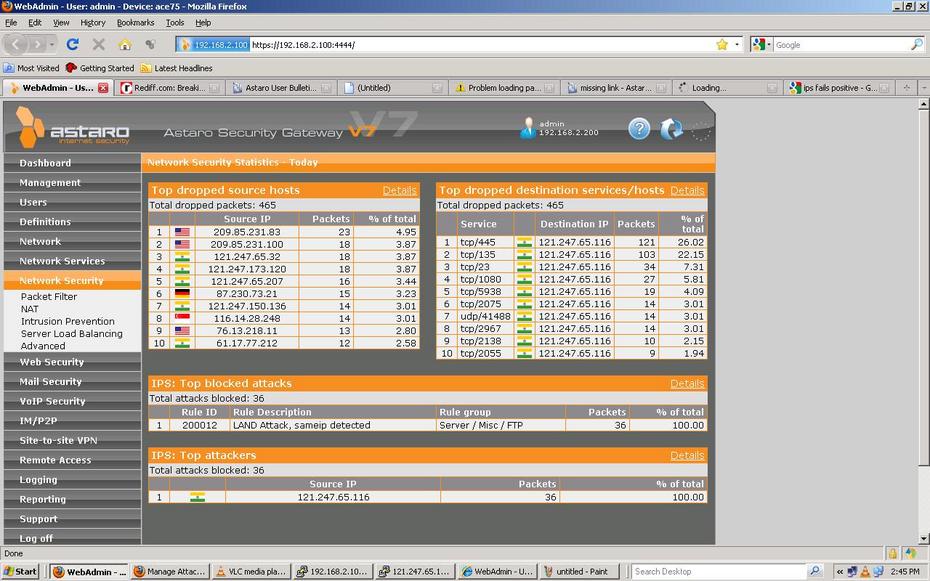Click the admin user icon in header

[x=527, y=128]
